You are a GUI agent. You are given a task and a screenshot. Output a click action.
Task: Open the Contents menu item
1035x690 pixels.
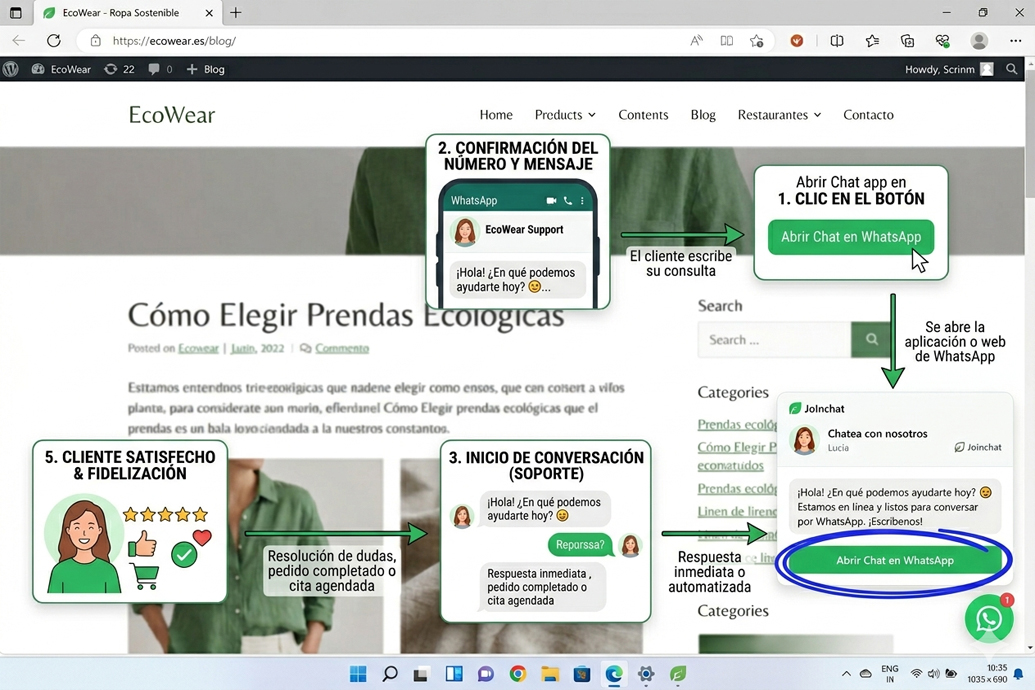643,115
